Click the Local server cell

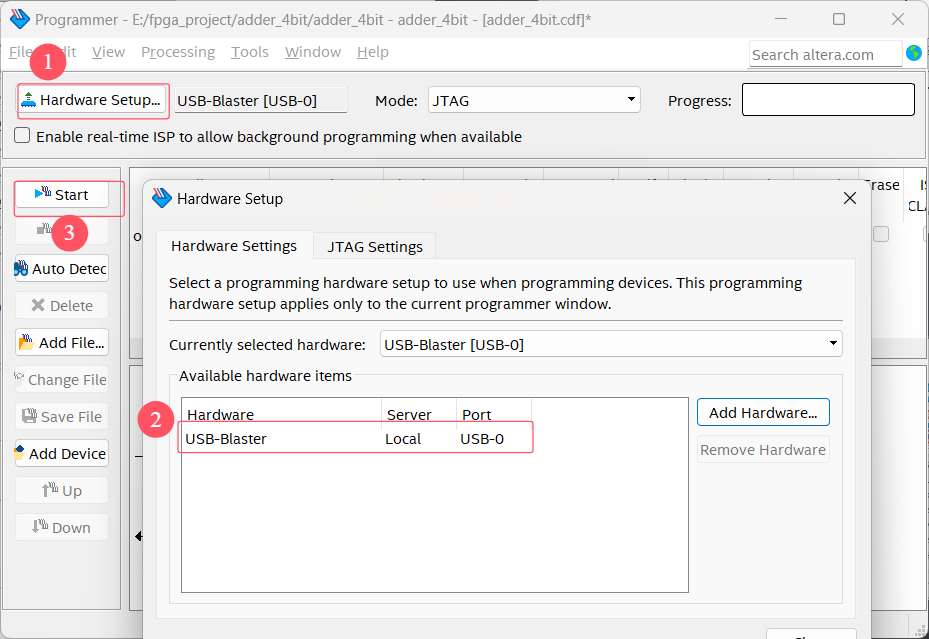403,439
